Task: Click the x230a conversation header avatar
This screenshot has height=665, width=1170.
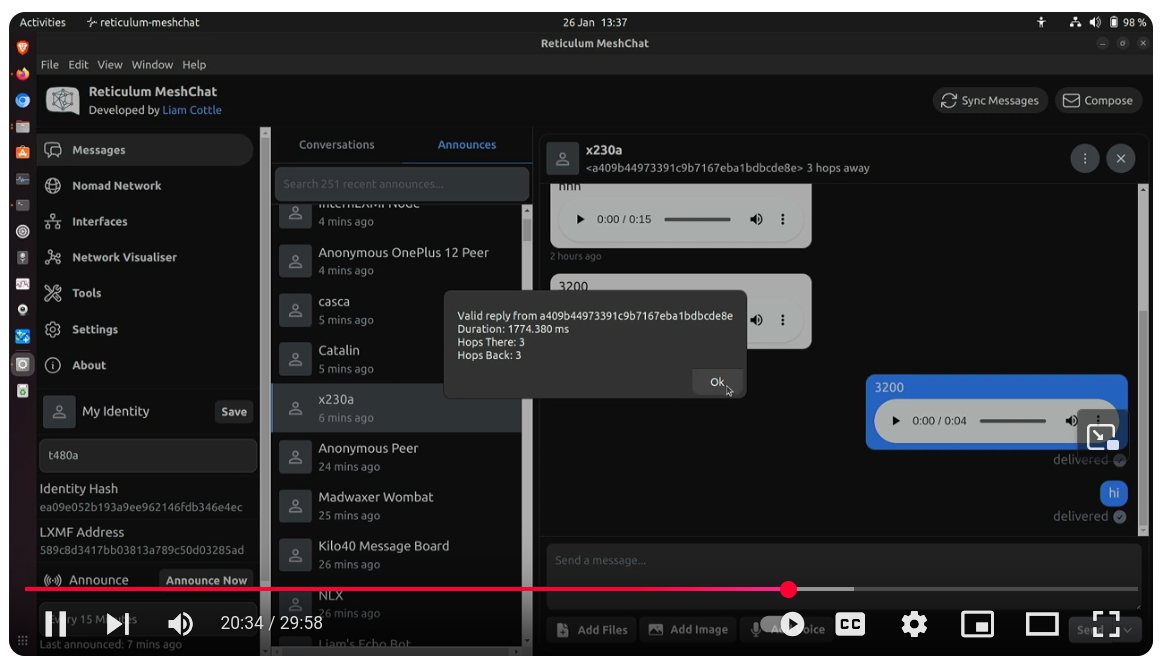Action: pos(563,158)
